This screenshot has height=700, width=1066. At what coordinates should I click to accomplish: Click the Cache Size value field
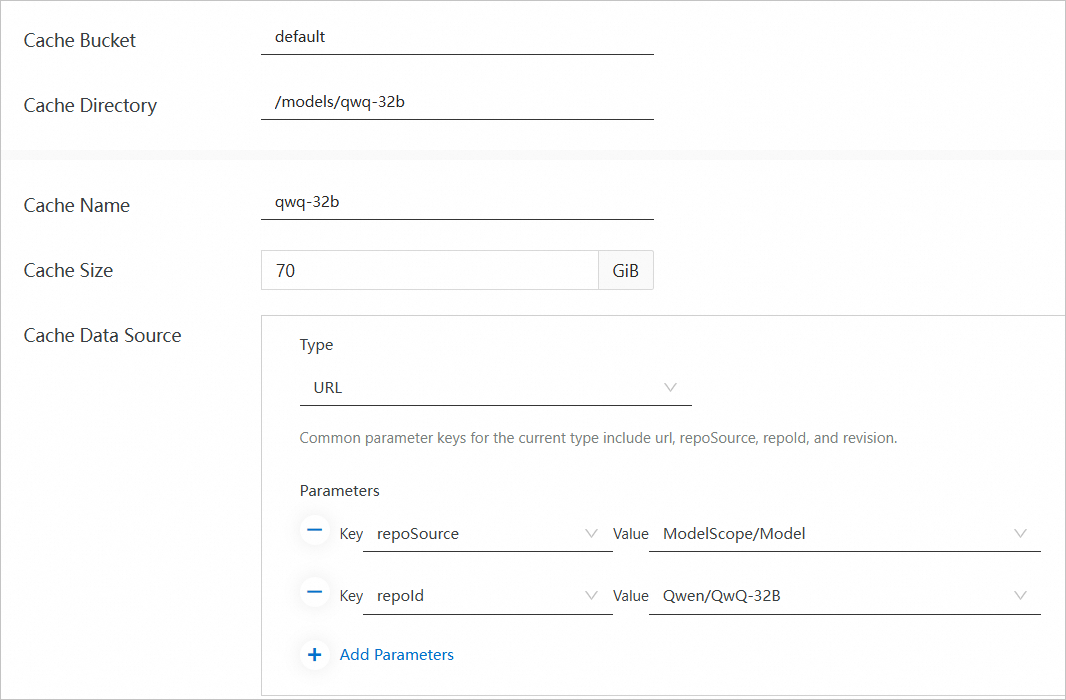click(x=429, y=270)
